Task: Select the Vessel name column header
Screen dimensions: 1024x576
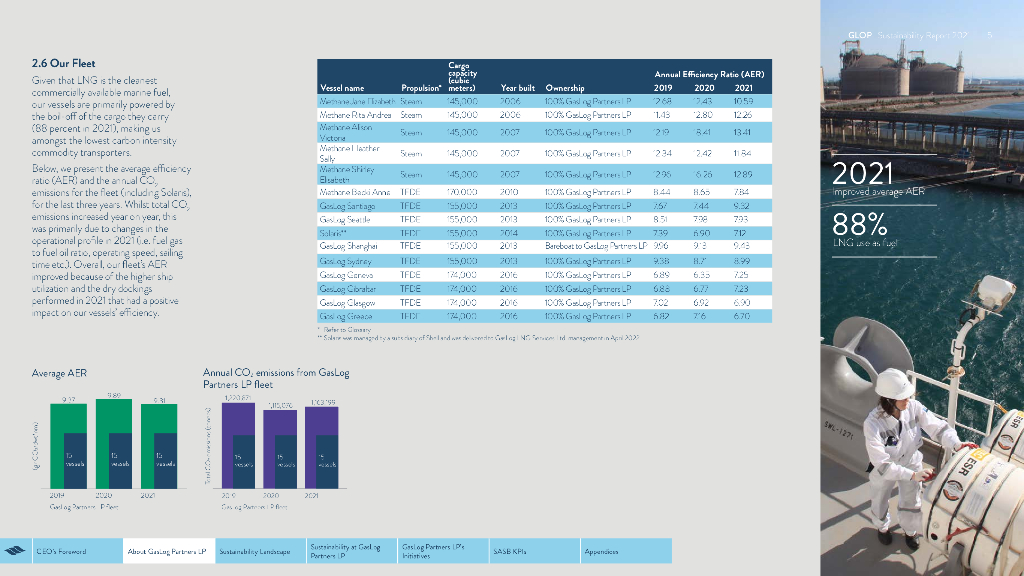Action: [342, 88]
